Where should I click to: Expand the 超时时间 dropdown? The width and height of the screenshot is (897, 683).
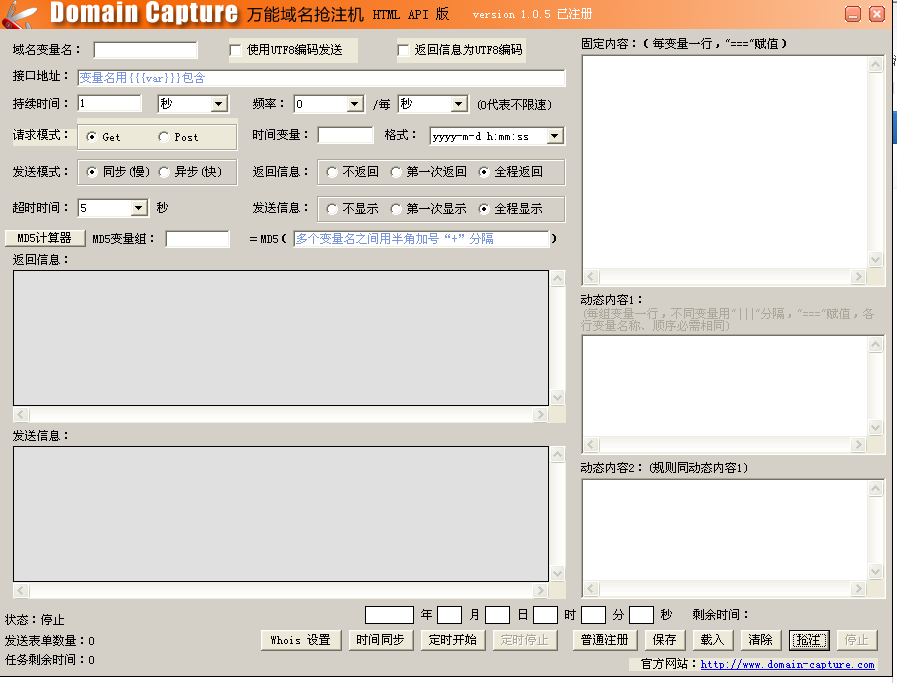click(139, 208)
